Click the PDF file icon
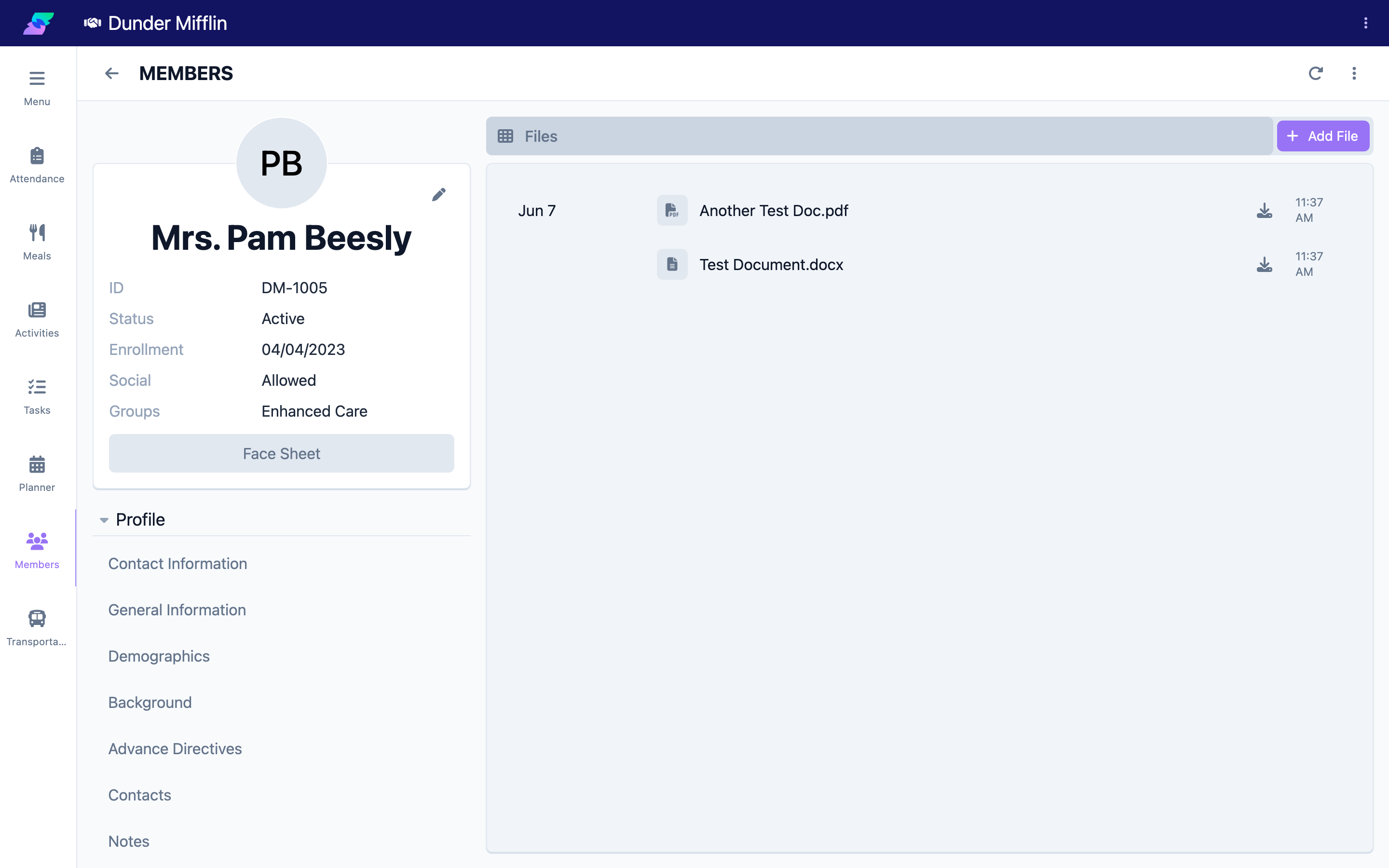The image size is (1389, 868). (672, 211)
